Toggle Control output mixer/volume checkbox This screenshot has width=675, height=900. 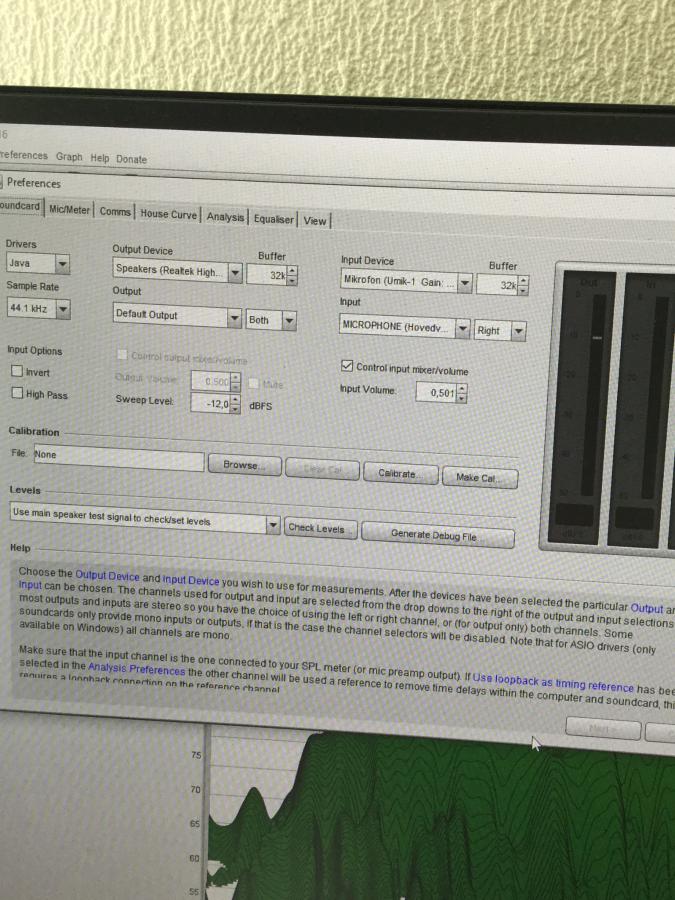point(122,354)
